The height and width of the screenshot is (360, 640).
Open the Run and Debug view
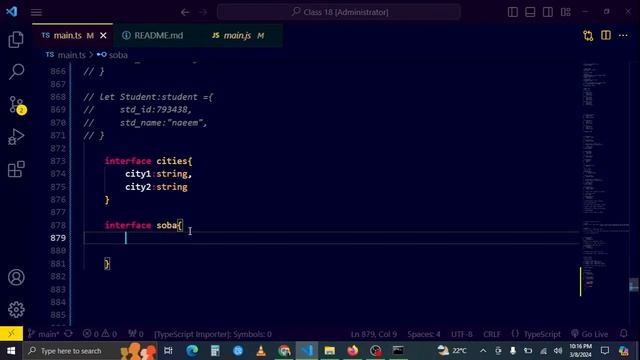point(16,137)
